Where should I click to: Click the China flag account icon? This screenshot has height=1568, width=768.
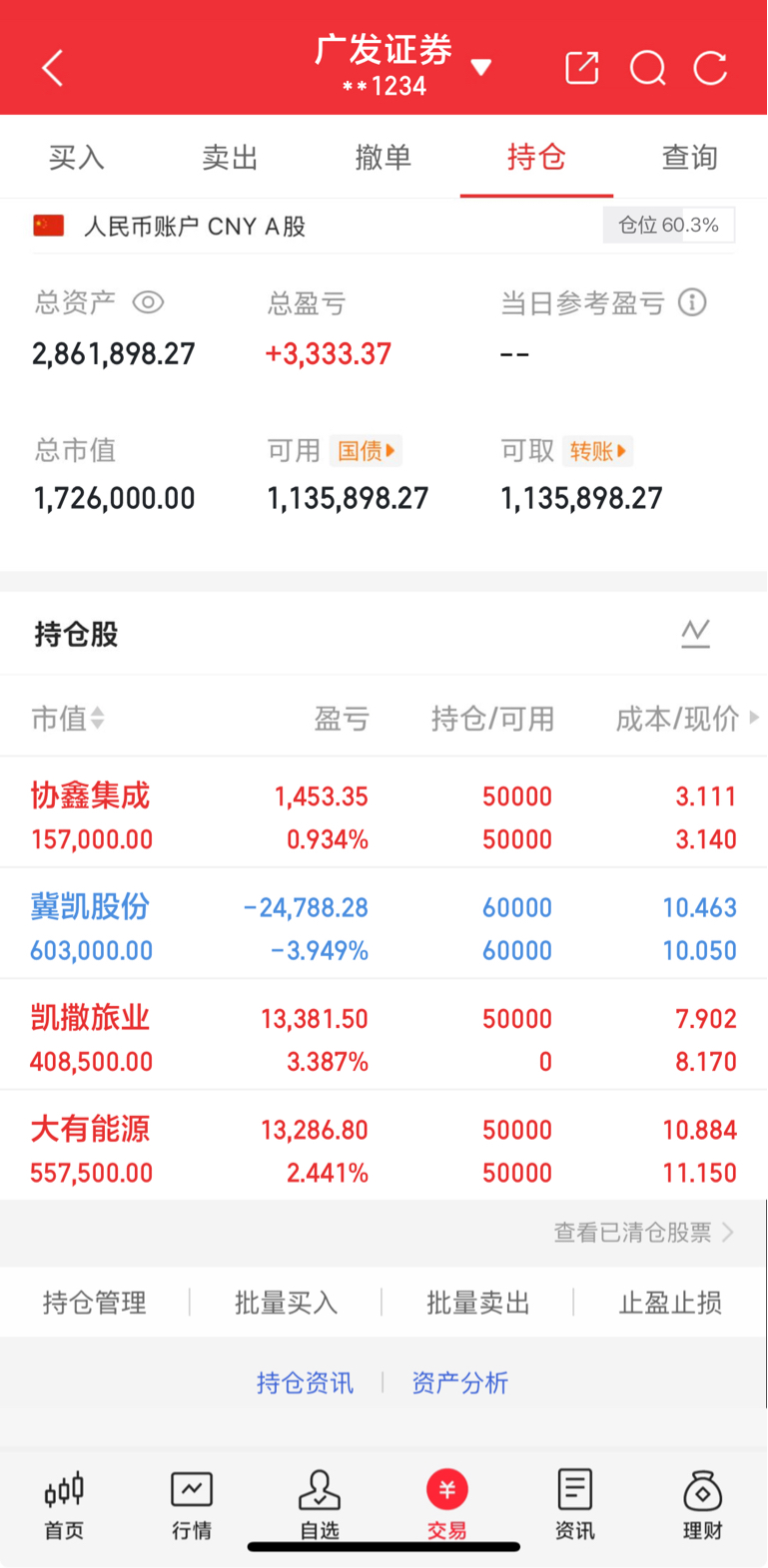[49, 226]
